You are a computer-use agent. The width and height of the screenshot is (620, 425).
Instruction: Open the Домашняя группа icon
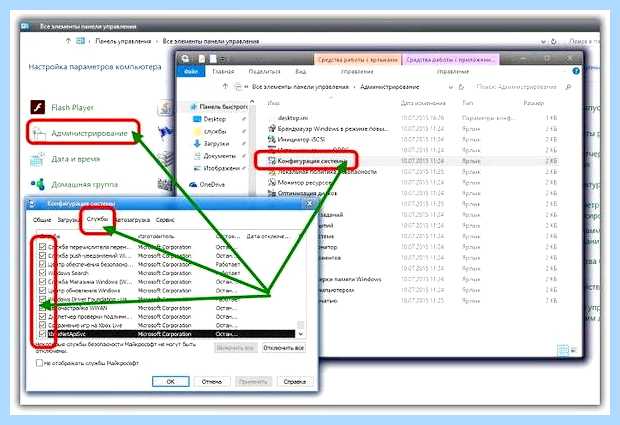click(x=38, y=184)
